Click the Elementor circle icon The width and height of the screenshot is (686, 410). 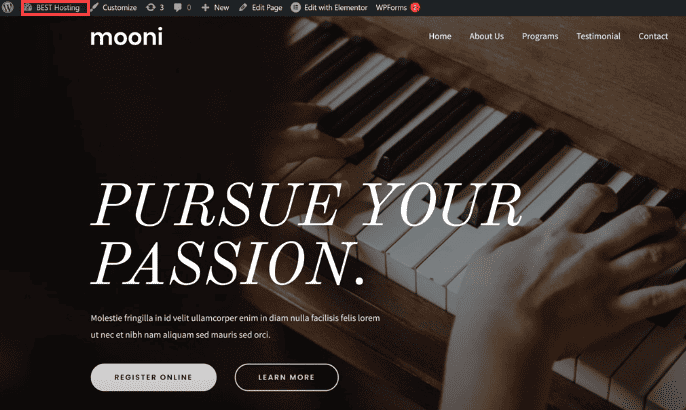point(296,7)
